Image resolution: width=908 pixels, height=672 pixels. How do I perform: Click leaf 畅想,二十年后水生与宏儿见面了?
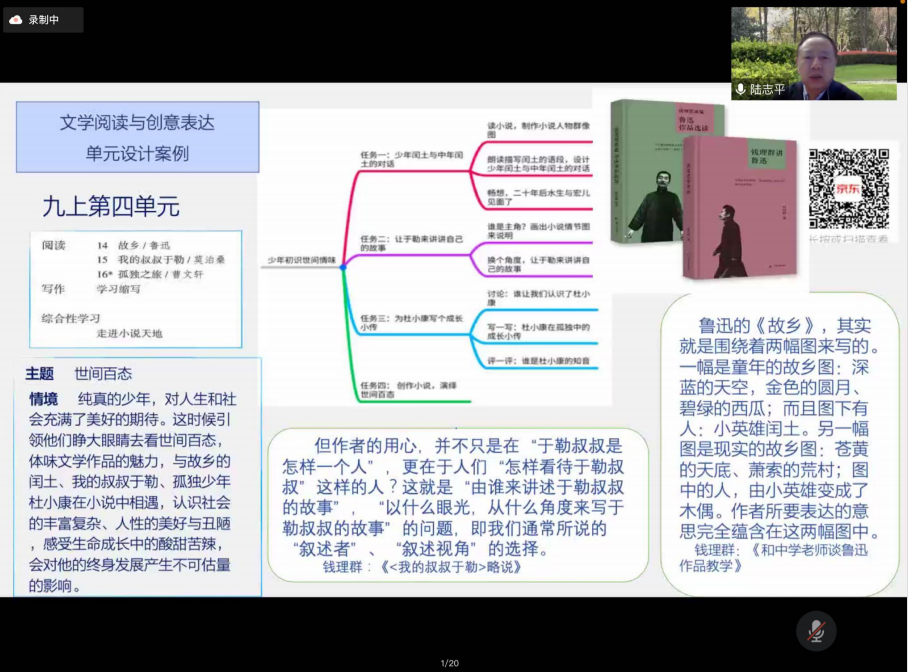(x=539, y=197)
